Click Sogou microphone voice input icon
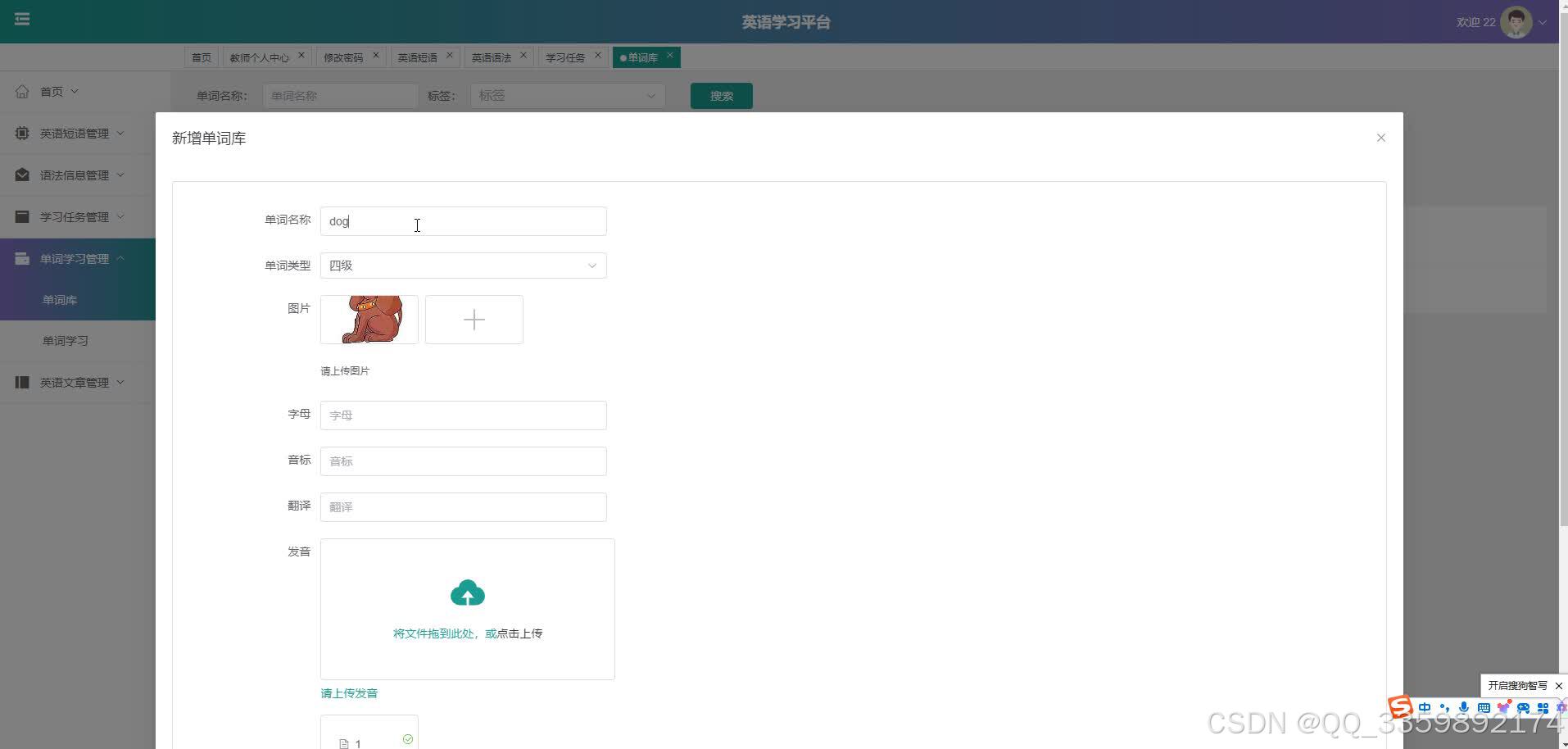1568x749 pixels. [1464, 708]
